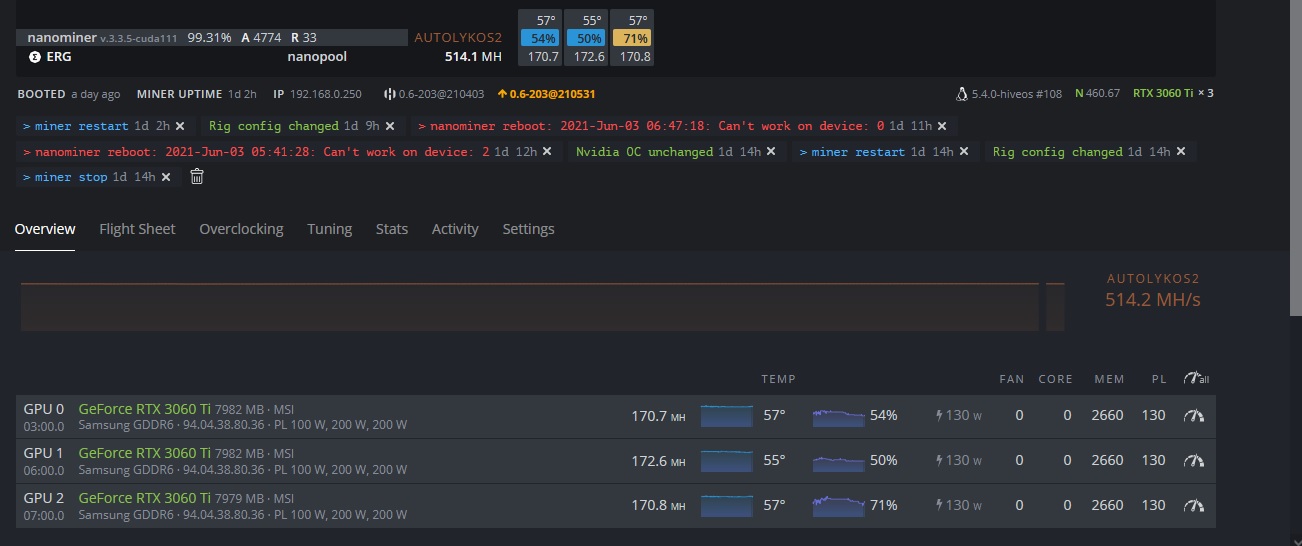Switch to the Flight Sheet tab

(137, 229)
